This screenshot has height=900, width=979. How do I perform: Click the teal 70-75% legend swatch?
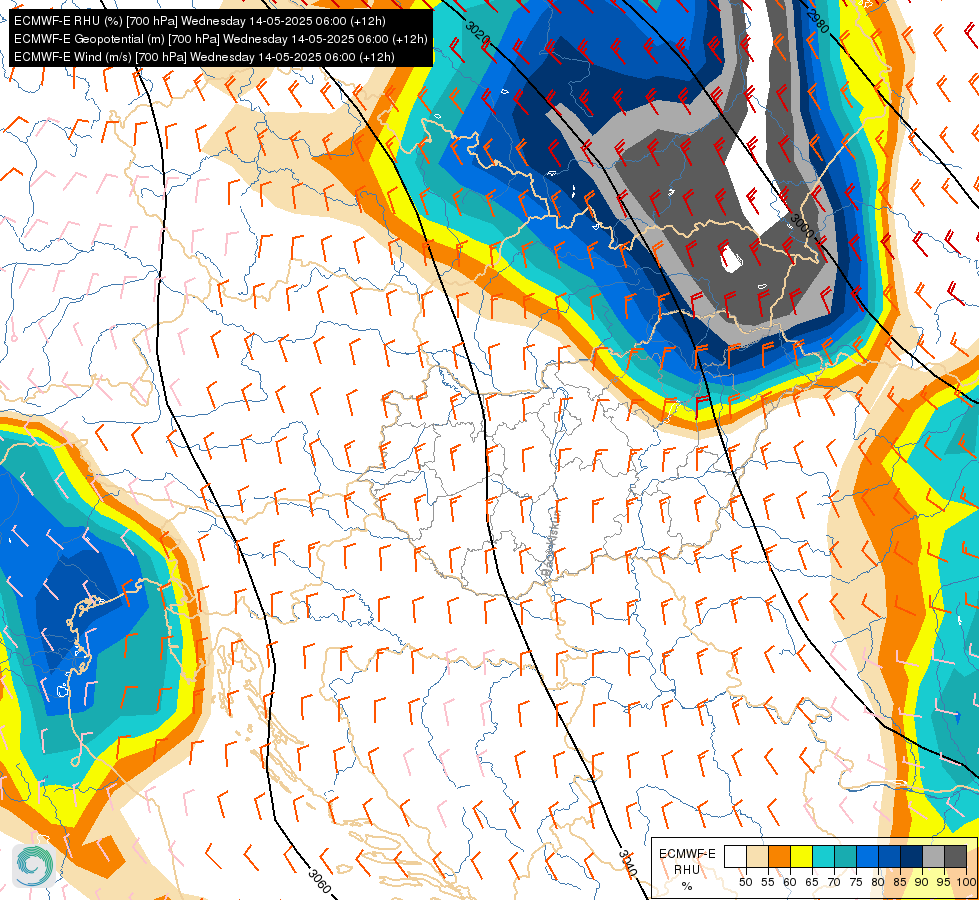(x=845, y=856)
